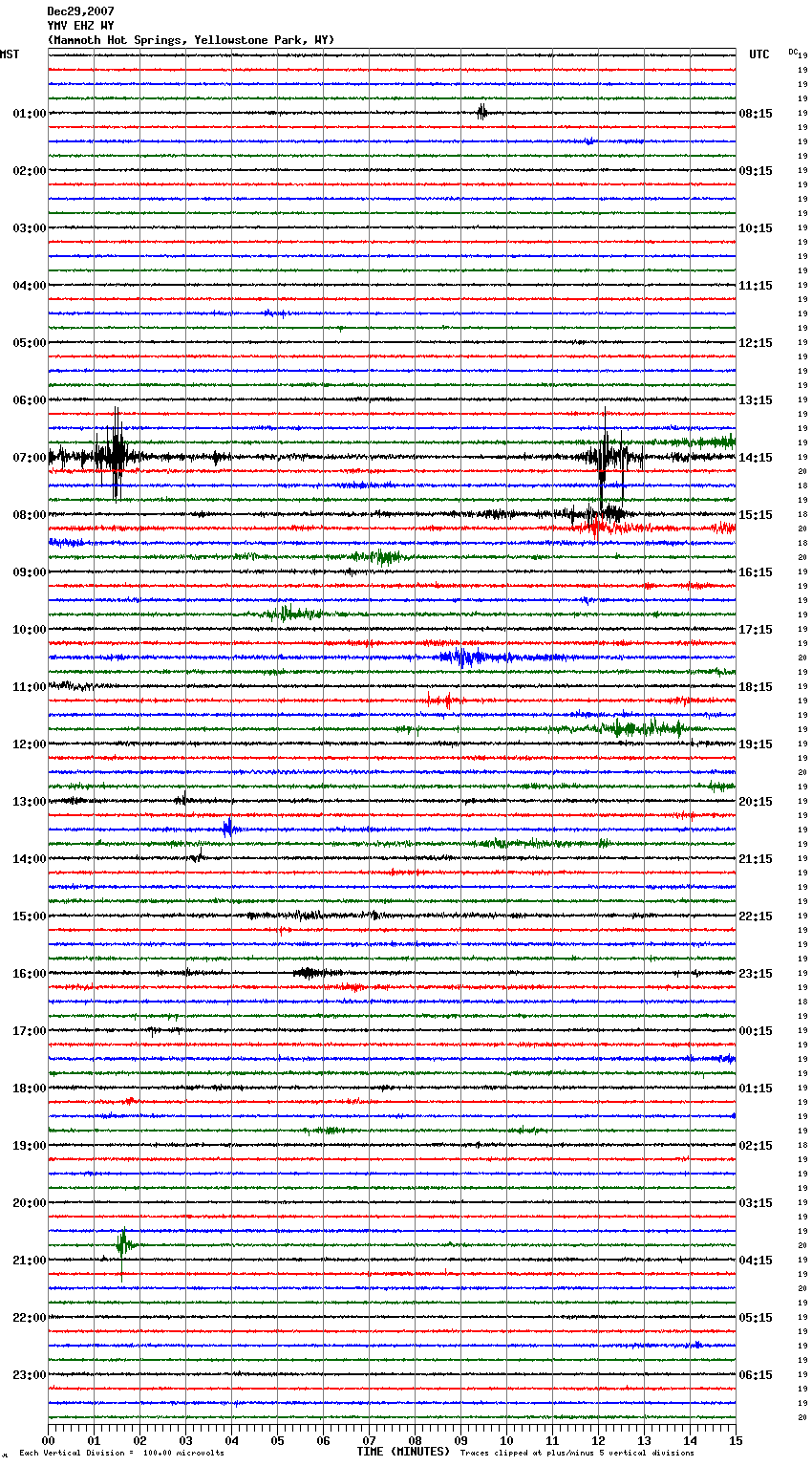Screen dimensions: 812x1466
Task: Click the '10:15' UTC time label
Action: pyautogui.click(x=756, y=228)
